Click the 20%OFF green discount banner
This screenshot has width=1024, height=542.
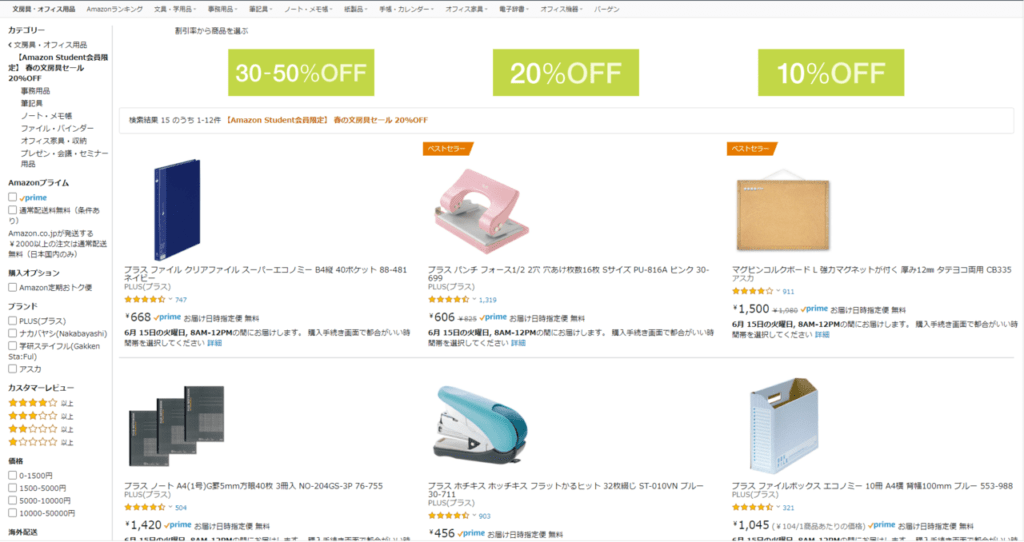565,72
